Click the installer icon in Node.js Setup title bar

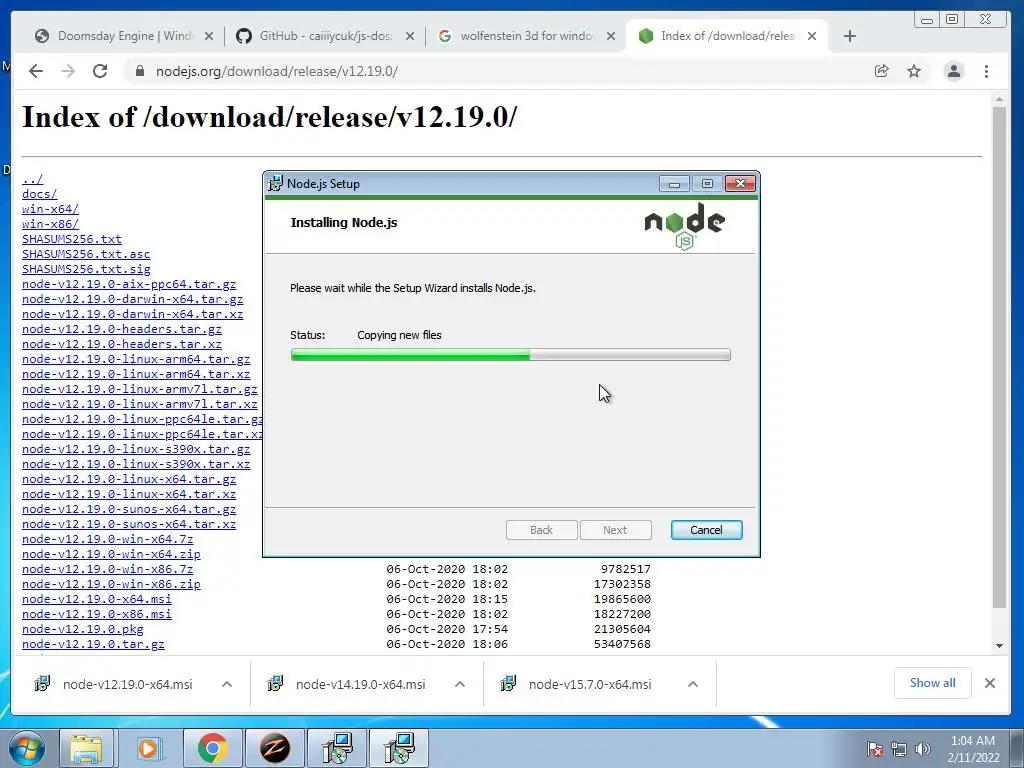click(x=276, y=184)
